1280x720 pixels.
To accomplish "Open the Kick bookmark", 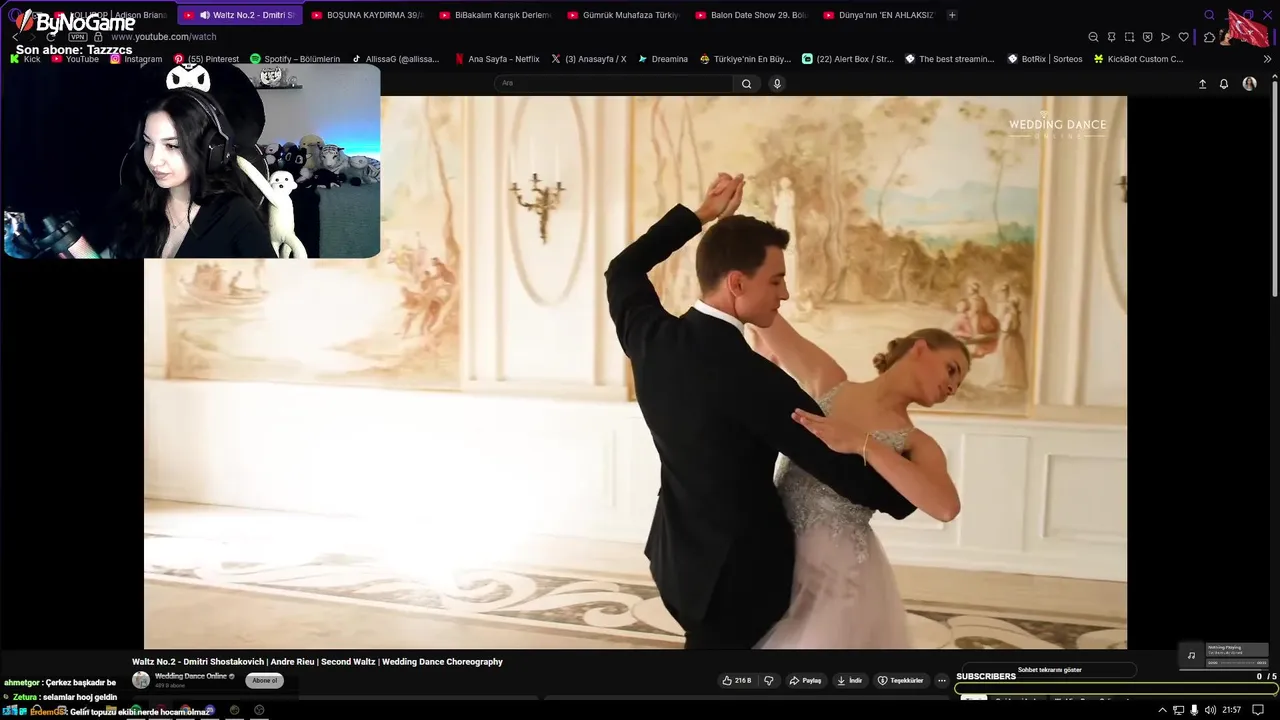I will [25, 59].
